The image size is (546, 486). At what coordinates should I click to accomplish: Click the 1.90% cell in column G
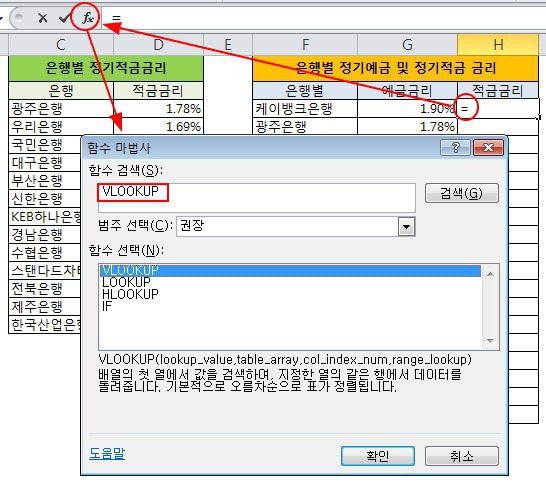[407, 109]
